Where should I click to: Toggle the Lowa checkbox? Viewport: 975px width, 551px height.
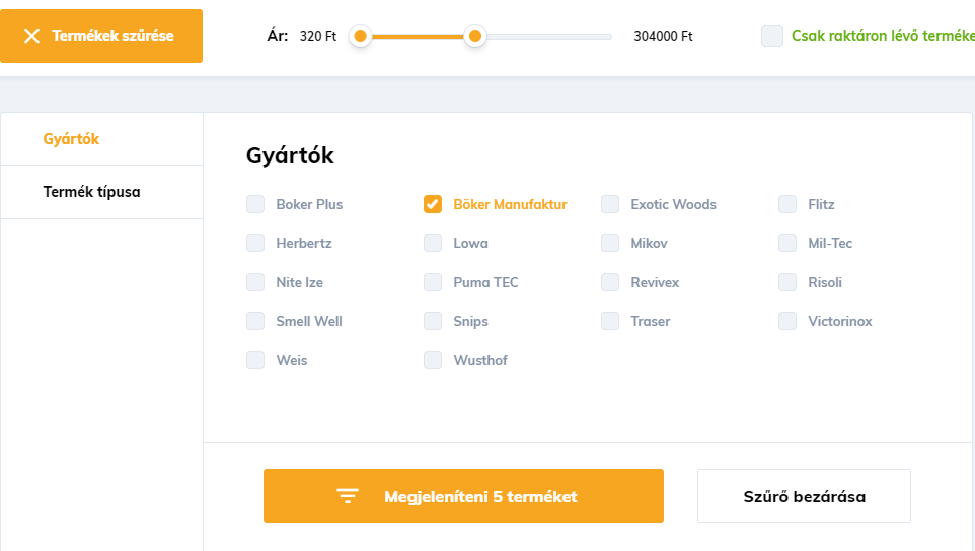[x=433, y=243]
